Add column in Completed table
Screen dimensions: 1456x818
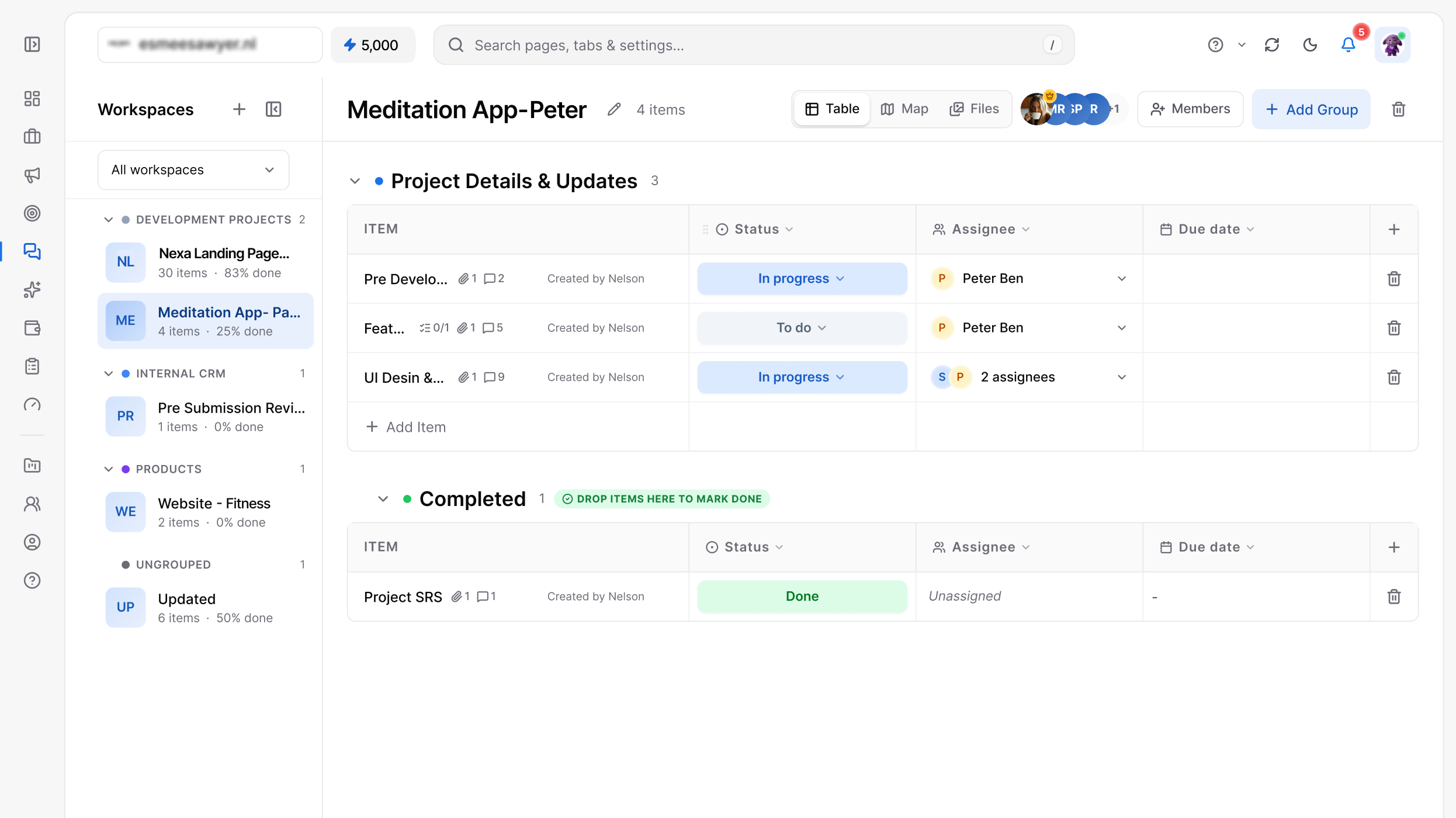[1394, 547]
